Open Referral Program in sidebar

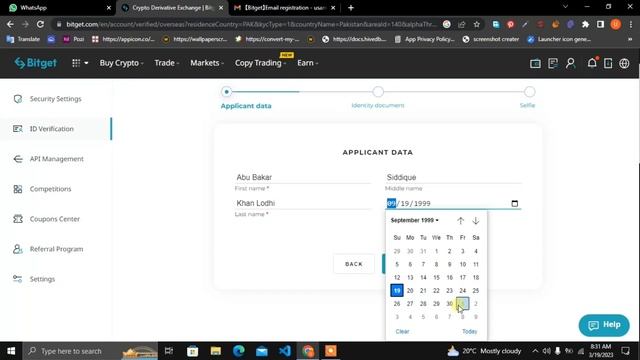click(56, 249)
